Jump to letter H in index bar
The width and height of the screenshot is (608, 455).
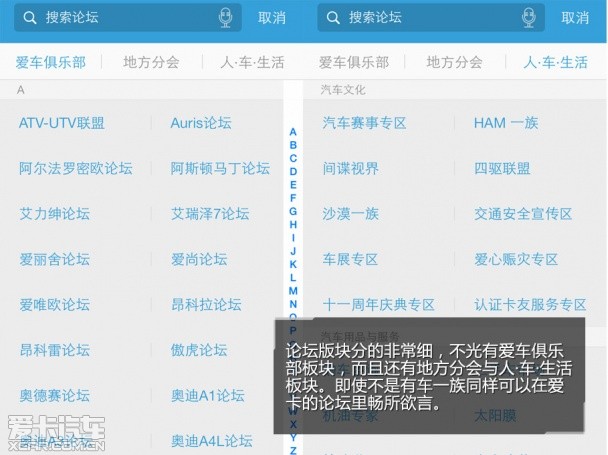point(293,225)
